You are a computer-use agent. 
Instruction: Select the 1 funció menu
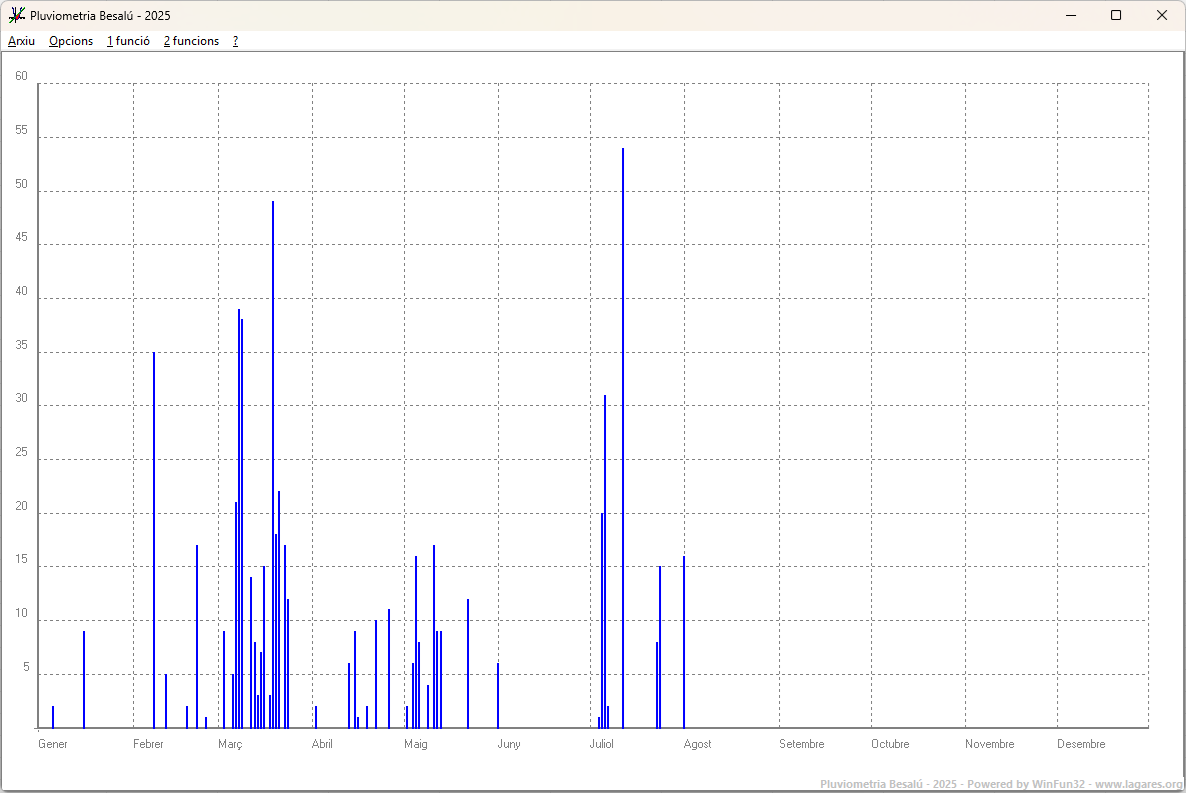[129, 41]
